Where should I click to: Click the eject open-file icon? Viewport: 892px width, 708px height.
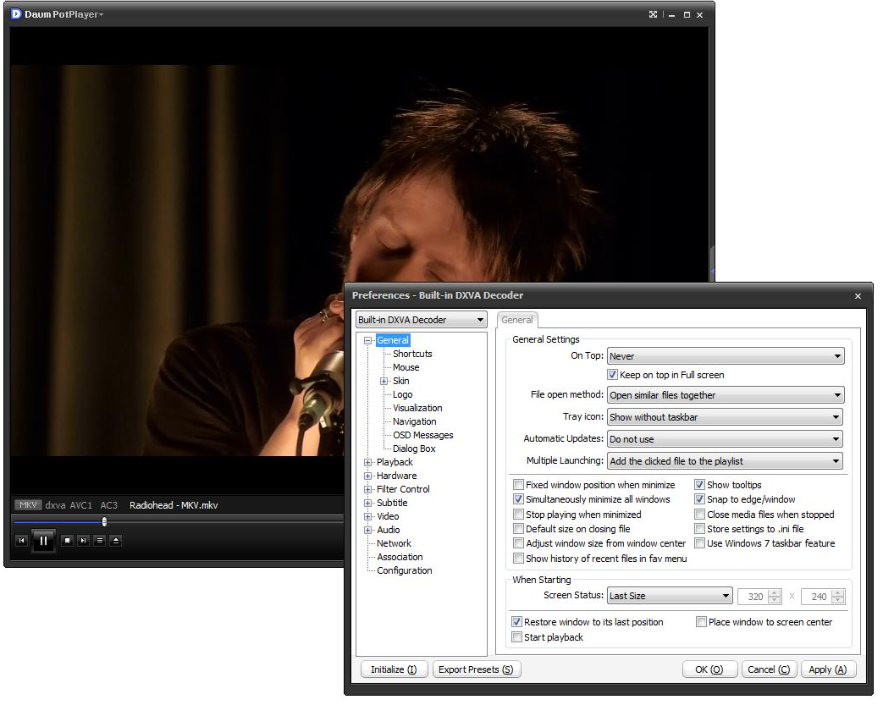click(x=115, y=540)
